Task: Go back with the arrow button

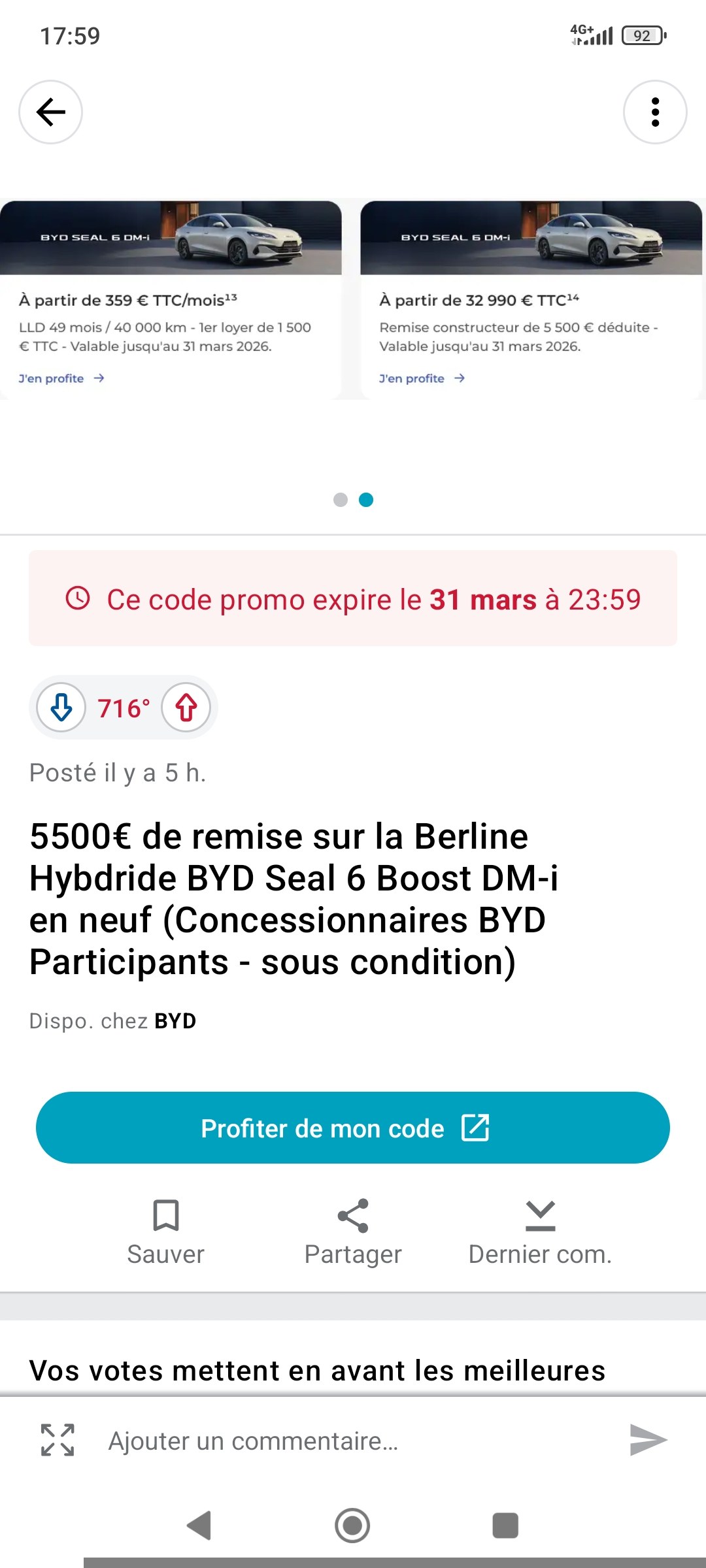Action: click(x=51, y=112)
